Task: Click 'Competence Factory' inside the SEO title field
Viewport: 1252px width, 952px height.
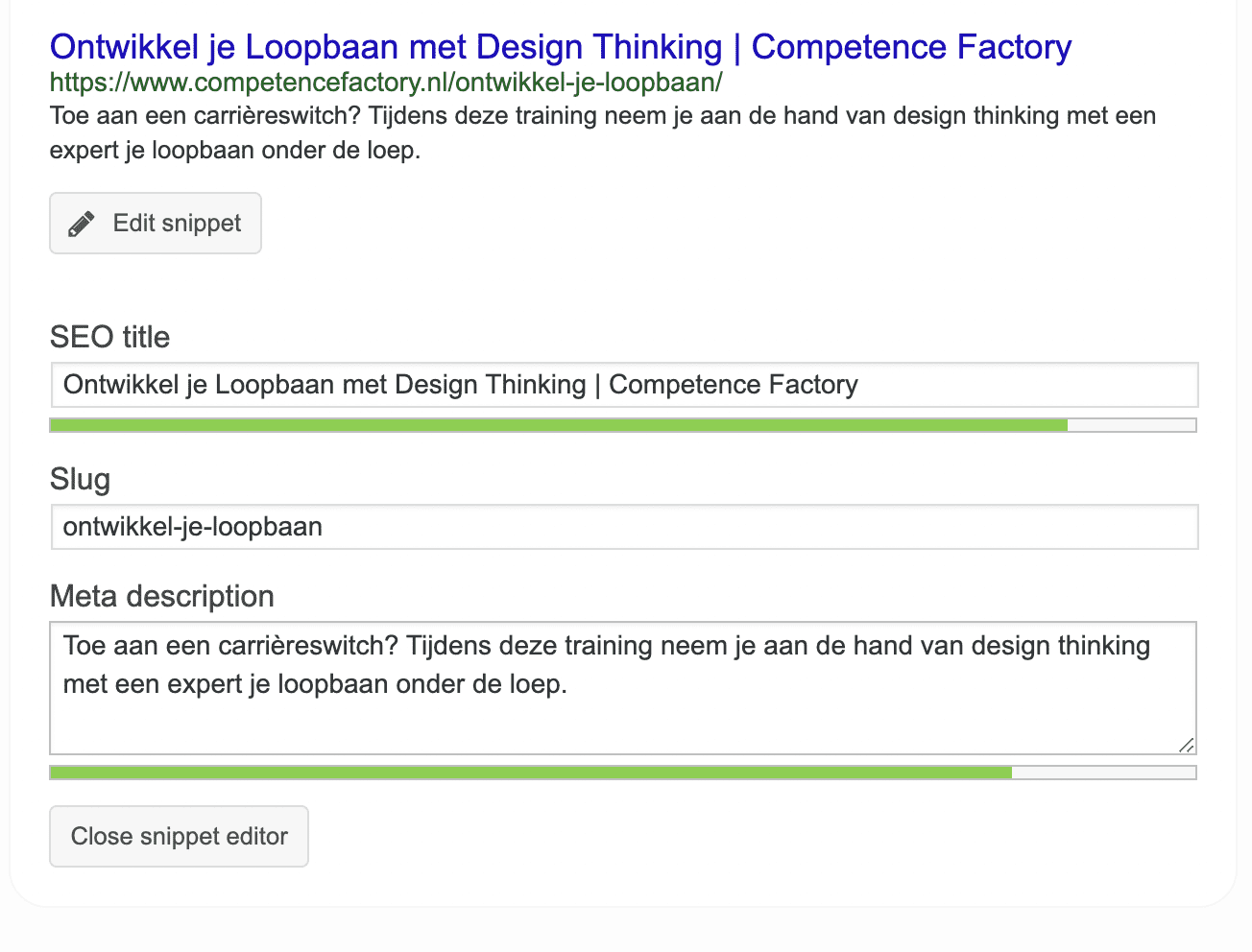Action: (x=734, y=385)
